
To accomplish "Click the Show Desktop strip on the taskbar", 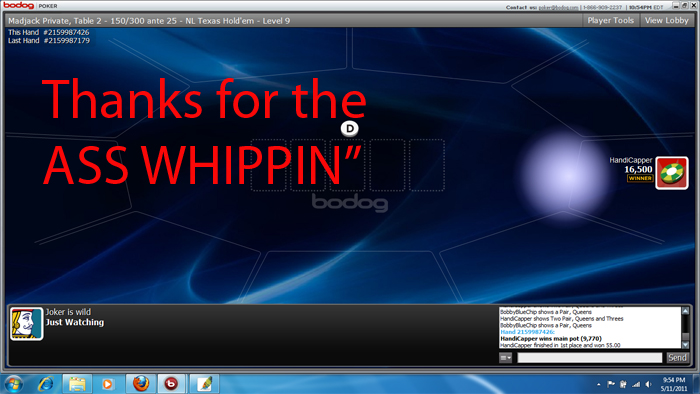I will (x=696, y=384).
